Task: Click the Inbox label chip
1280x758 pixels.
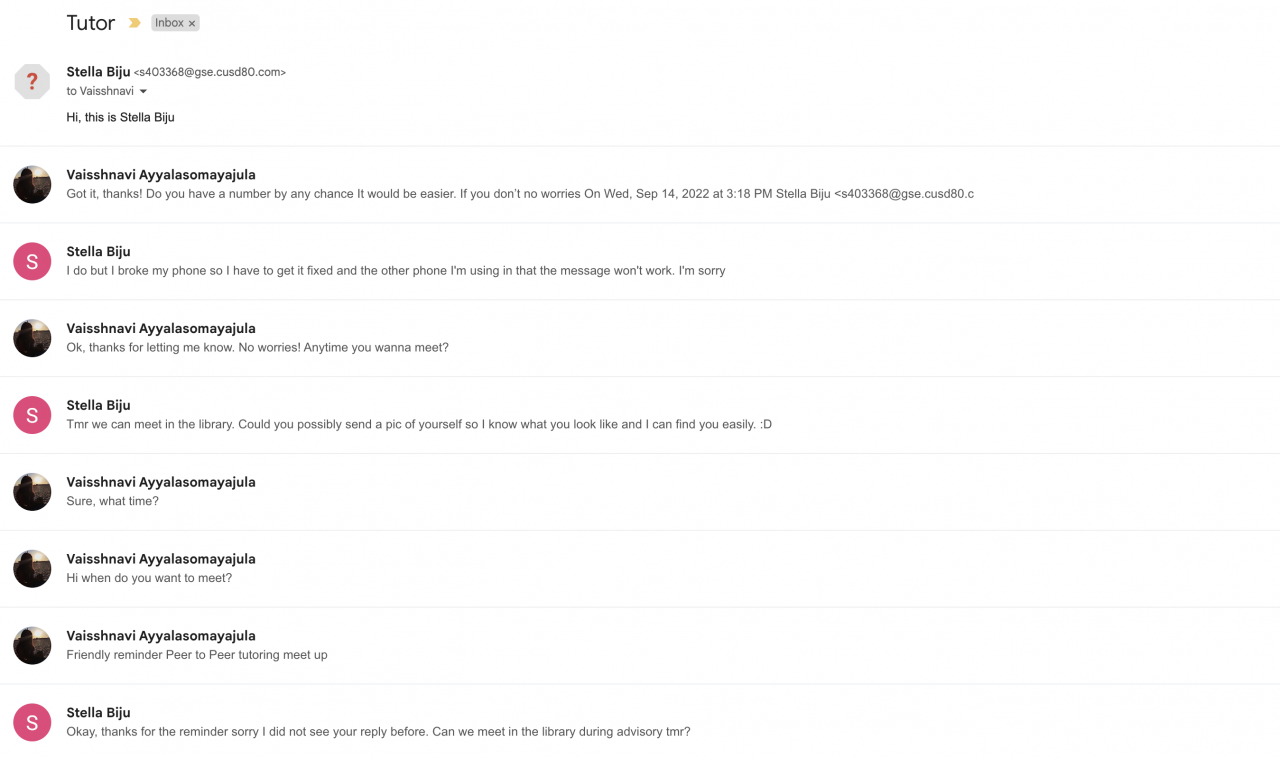Action: (x=169, y=23)
